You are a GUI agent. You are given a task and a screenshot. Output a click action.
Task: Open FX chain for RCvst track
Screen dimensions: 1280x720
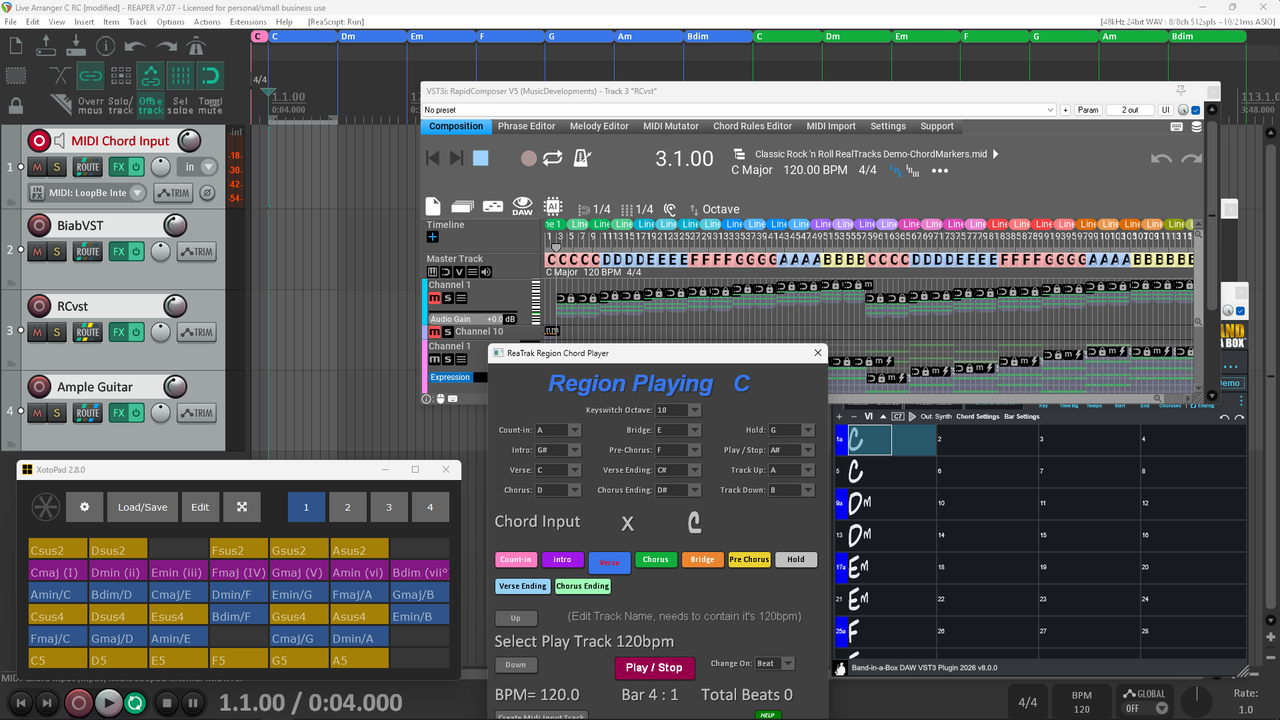(118, 332)
